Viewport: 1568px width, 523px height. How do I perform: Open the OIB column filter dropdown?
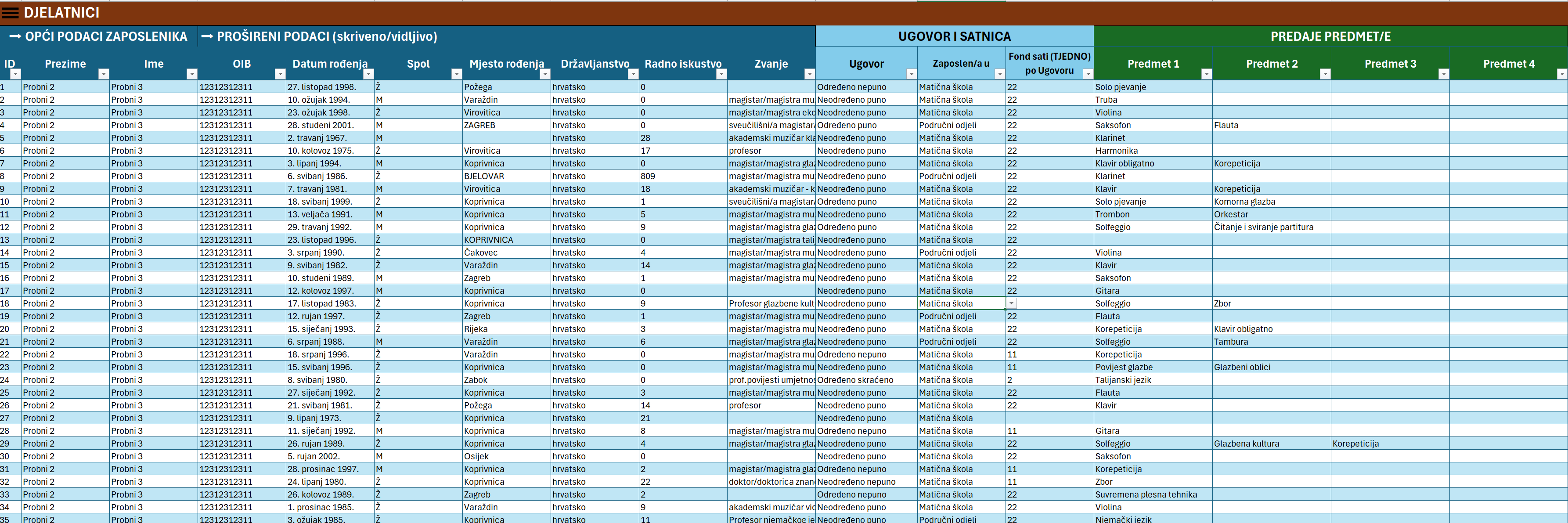tap(280, 74)
